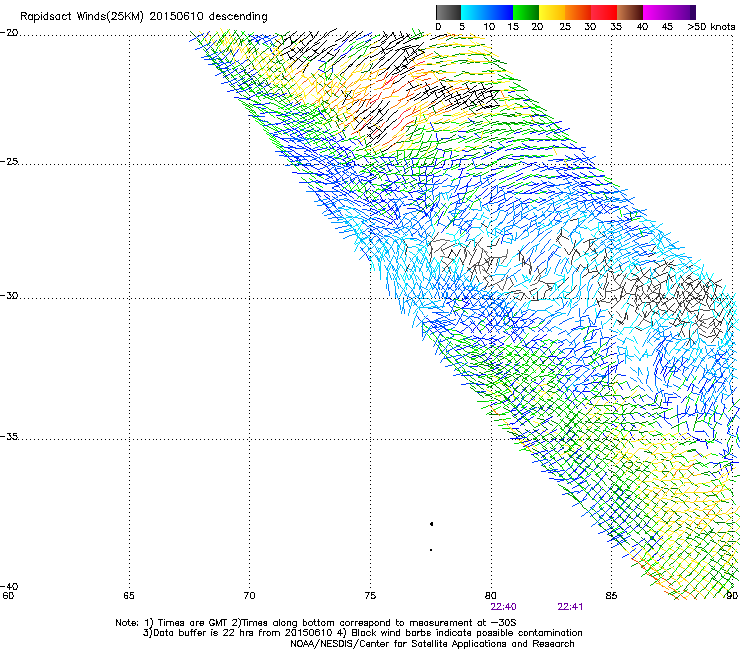740x650 pixels.
Task: Click the '>50 knots' legend label
Action: [x=711, y=27]
